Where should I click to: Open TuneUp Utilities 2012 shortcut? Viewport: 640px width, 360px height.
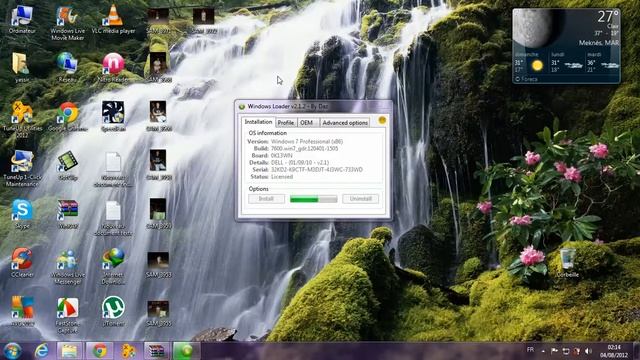[x=22, y=119]
